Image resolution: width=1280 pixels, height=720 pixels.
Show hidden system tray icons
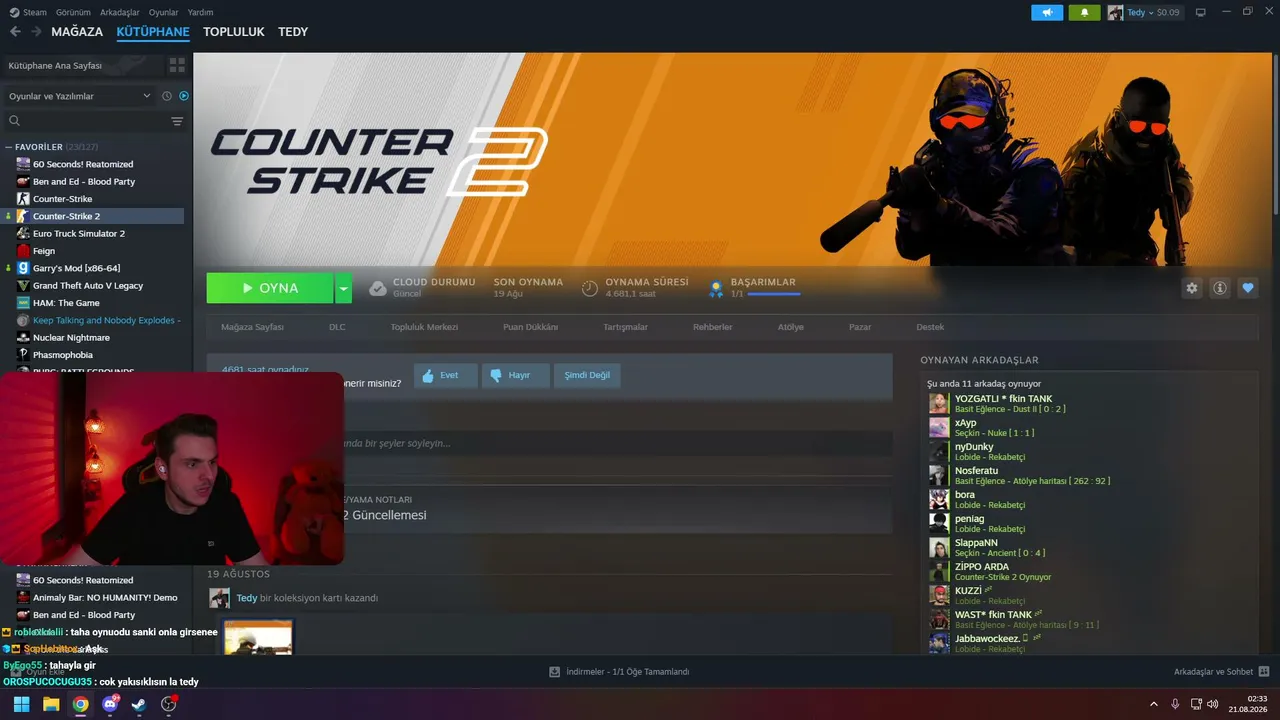click(x=1153, y=704)
